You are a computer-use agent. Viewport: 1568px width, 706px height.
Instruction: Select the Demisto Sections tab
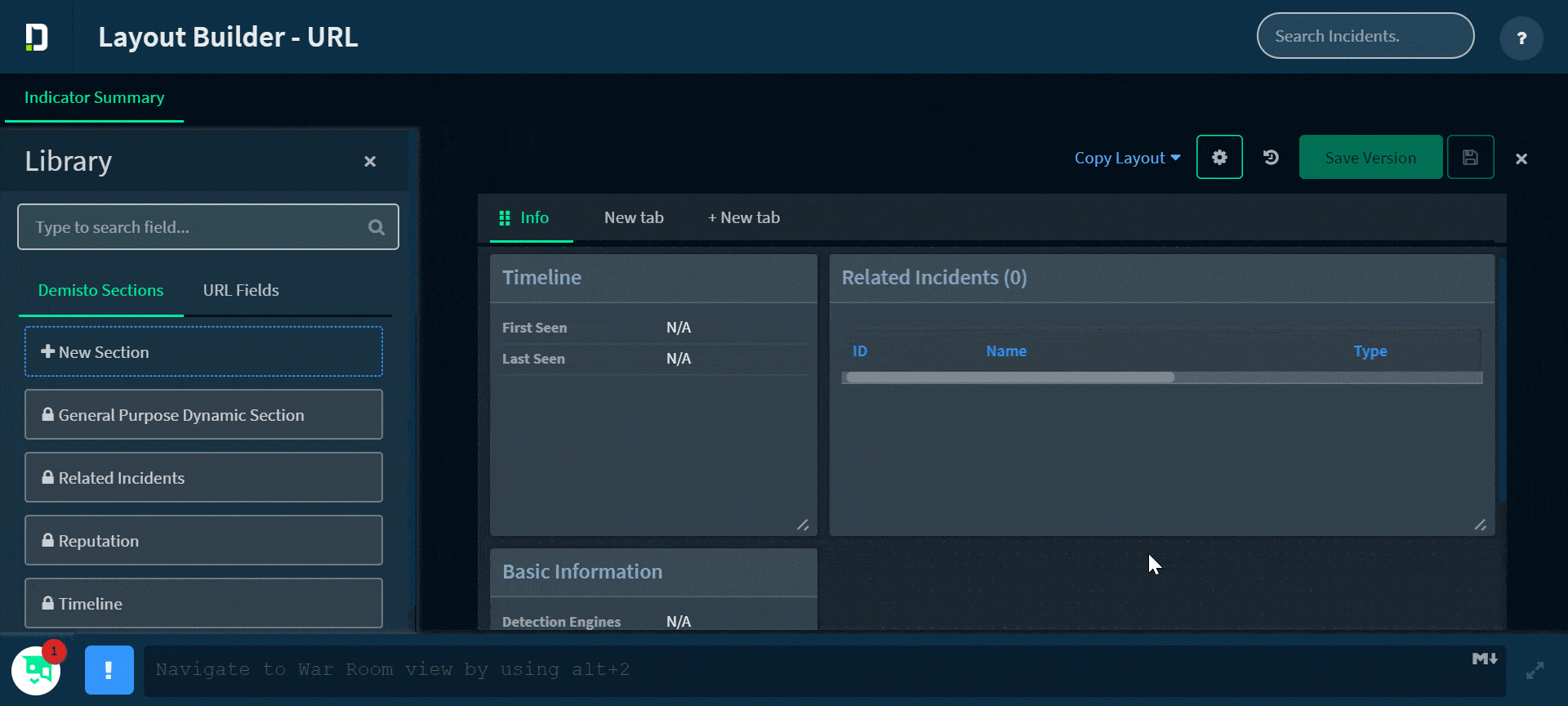pyautogui.click(x=100, y=290)
